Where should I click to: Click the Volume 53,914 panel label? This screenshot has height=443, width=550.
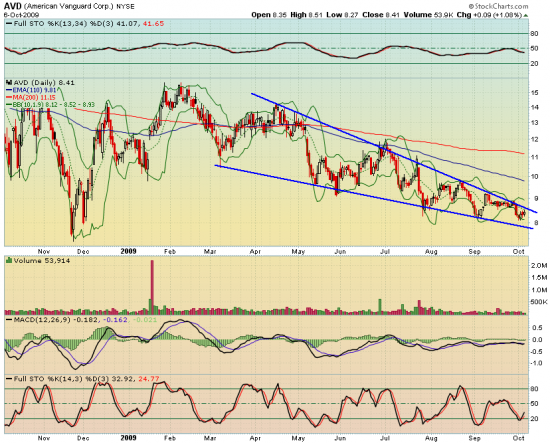pyautogui.click(x=42, y=261)
